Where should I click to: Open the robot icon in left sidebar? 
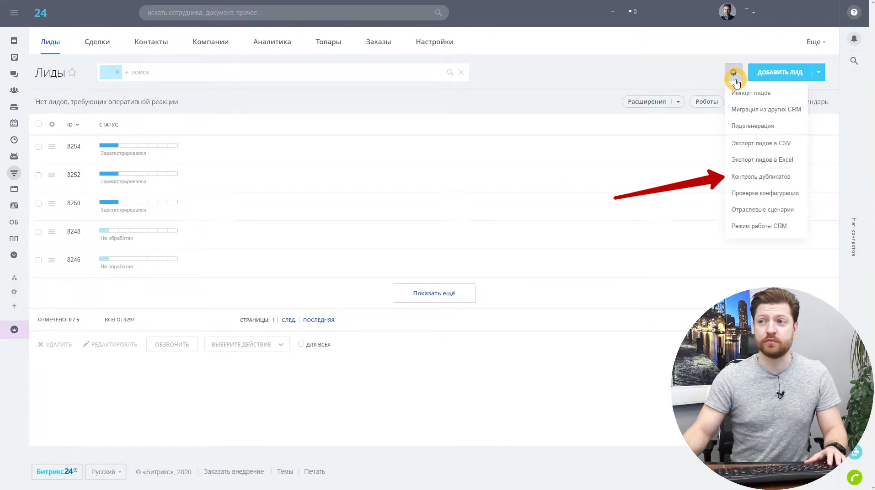tap(14, 156)
